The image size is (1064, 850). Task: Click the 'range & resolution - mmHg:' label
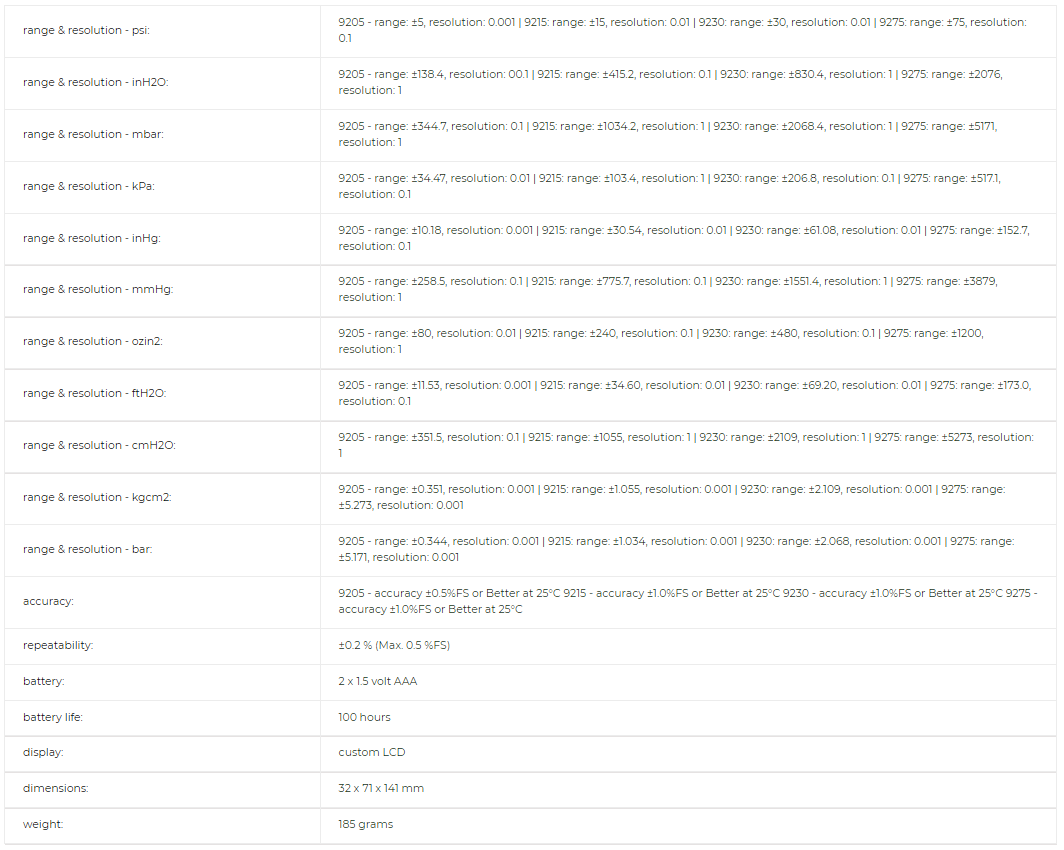tap(98, 290)
